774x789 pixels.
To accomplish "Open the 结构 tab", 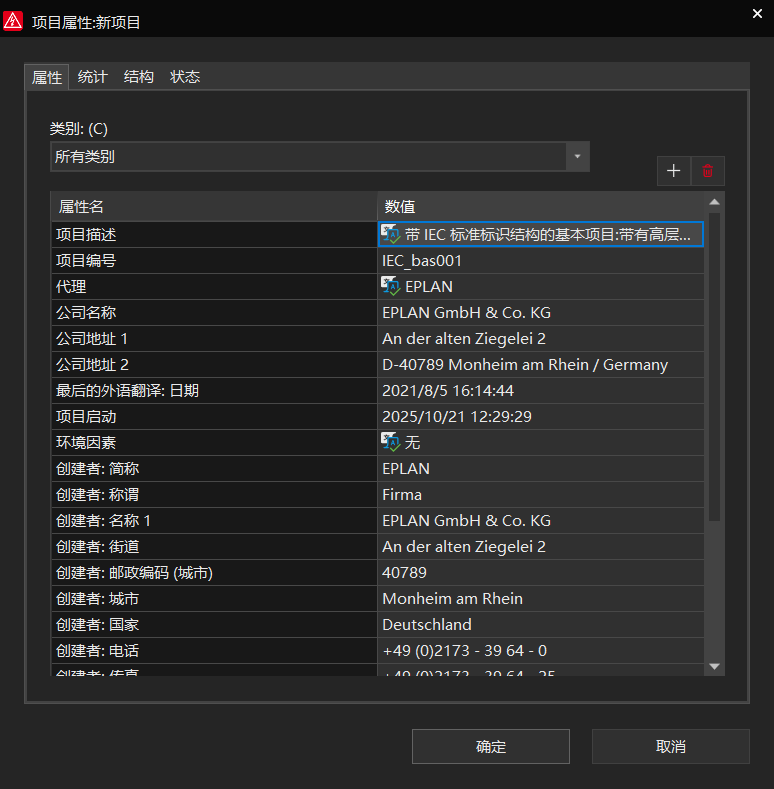I will [138, 77].
